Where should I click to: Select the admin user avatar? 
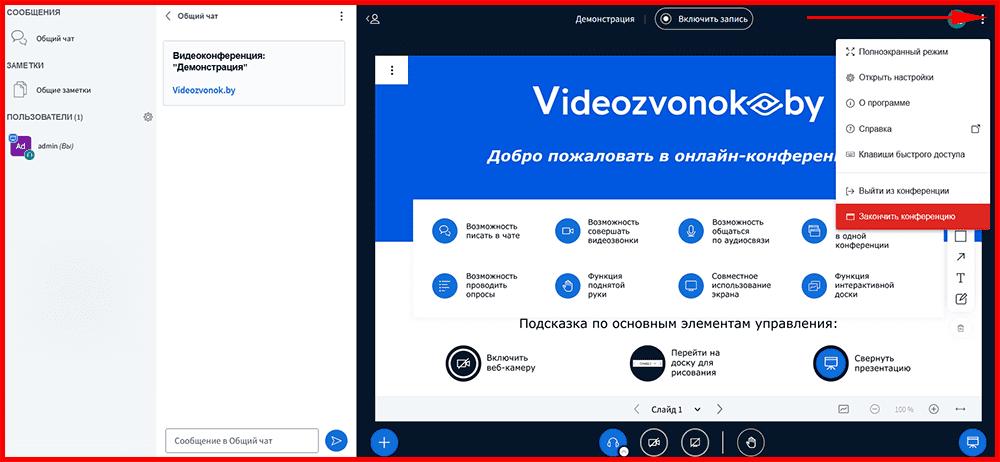[x=20, y=145]
